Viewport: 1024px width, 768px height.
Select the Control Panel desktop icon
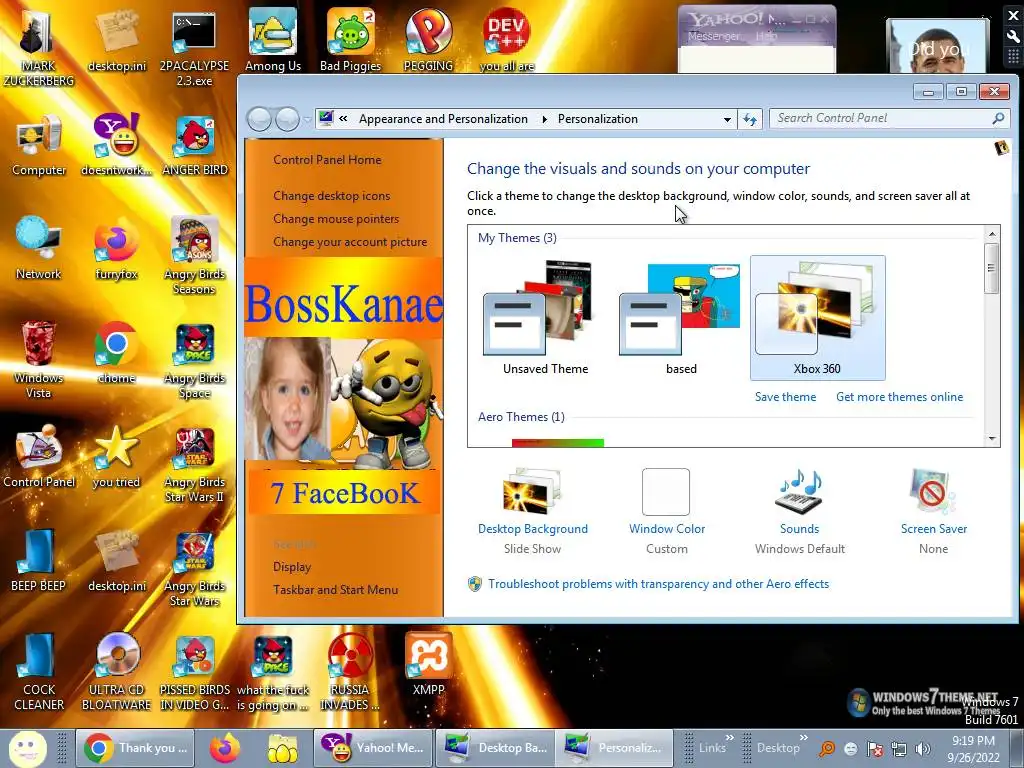click(x=39, y=456)
